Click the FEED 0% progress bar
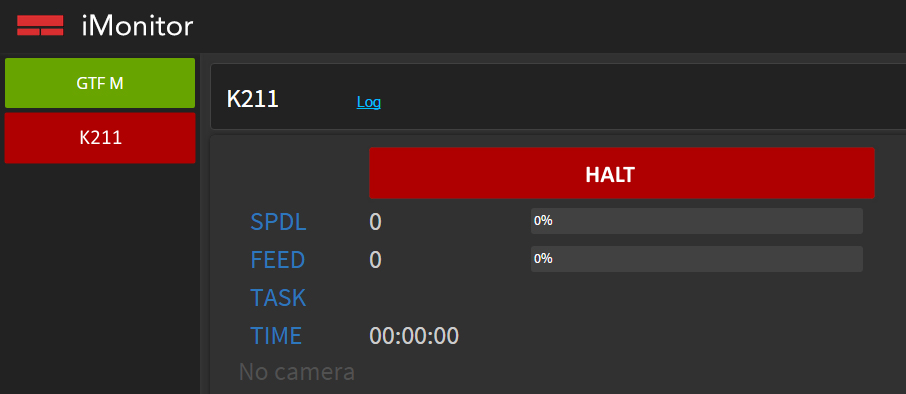The height and width of the screenshot is (394, 906). (697, 259)
